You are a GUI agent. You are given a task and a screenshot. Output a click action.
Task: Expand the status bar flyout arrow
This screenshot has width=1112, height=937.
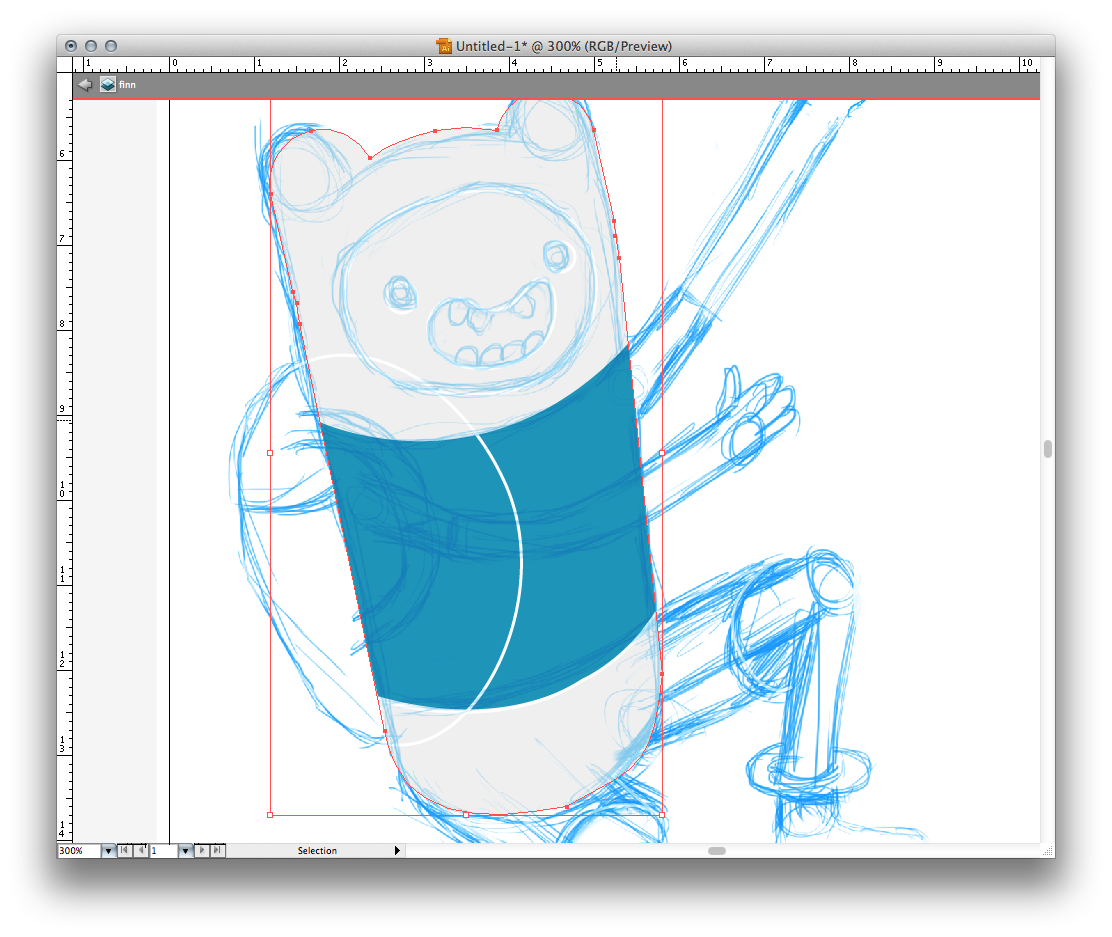(x=397, y=851)
